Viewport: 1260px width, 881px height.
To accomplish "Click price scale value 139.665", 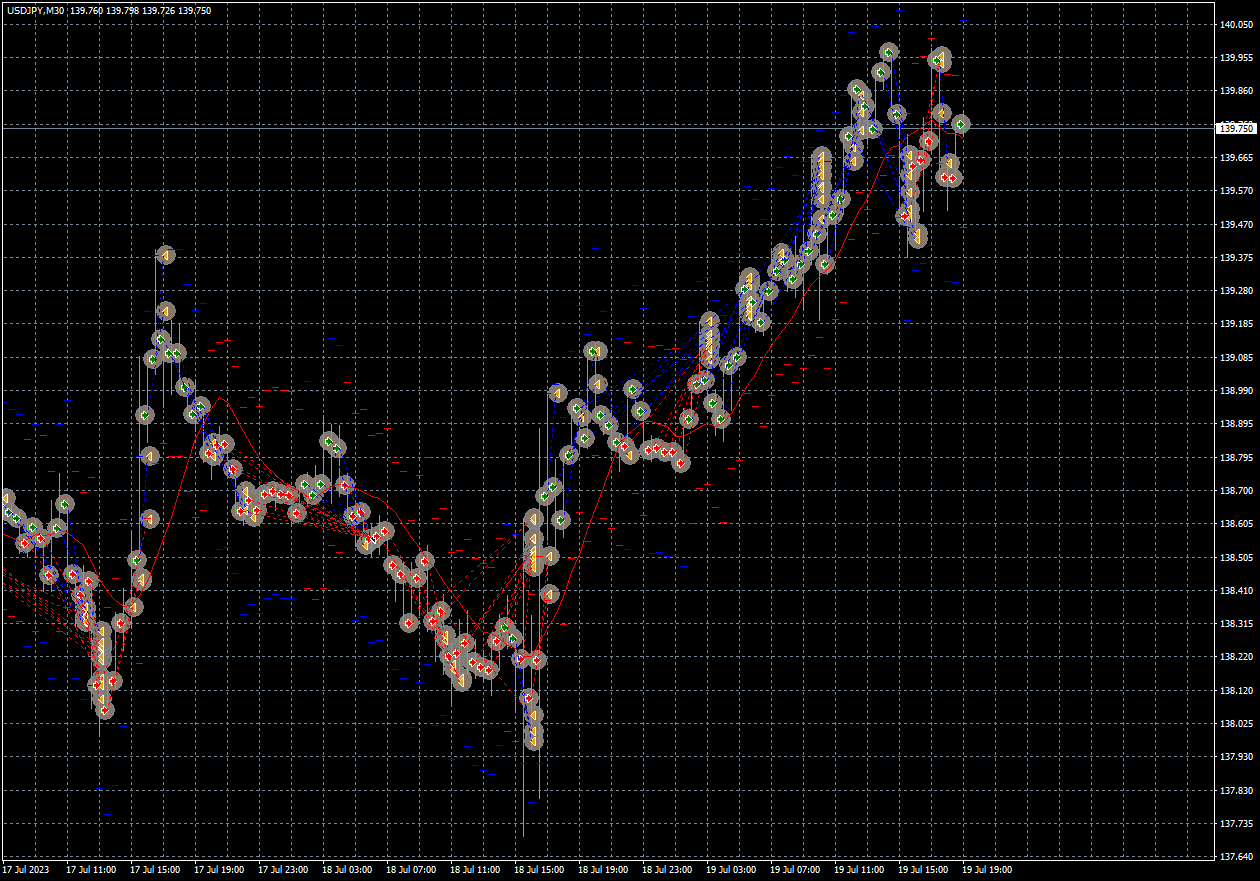I will tap(1236, 157).
